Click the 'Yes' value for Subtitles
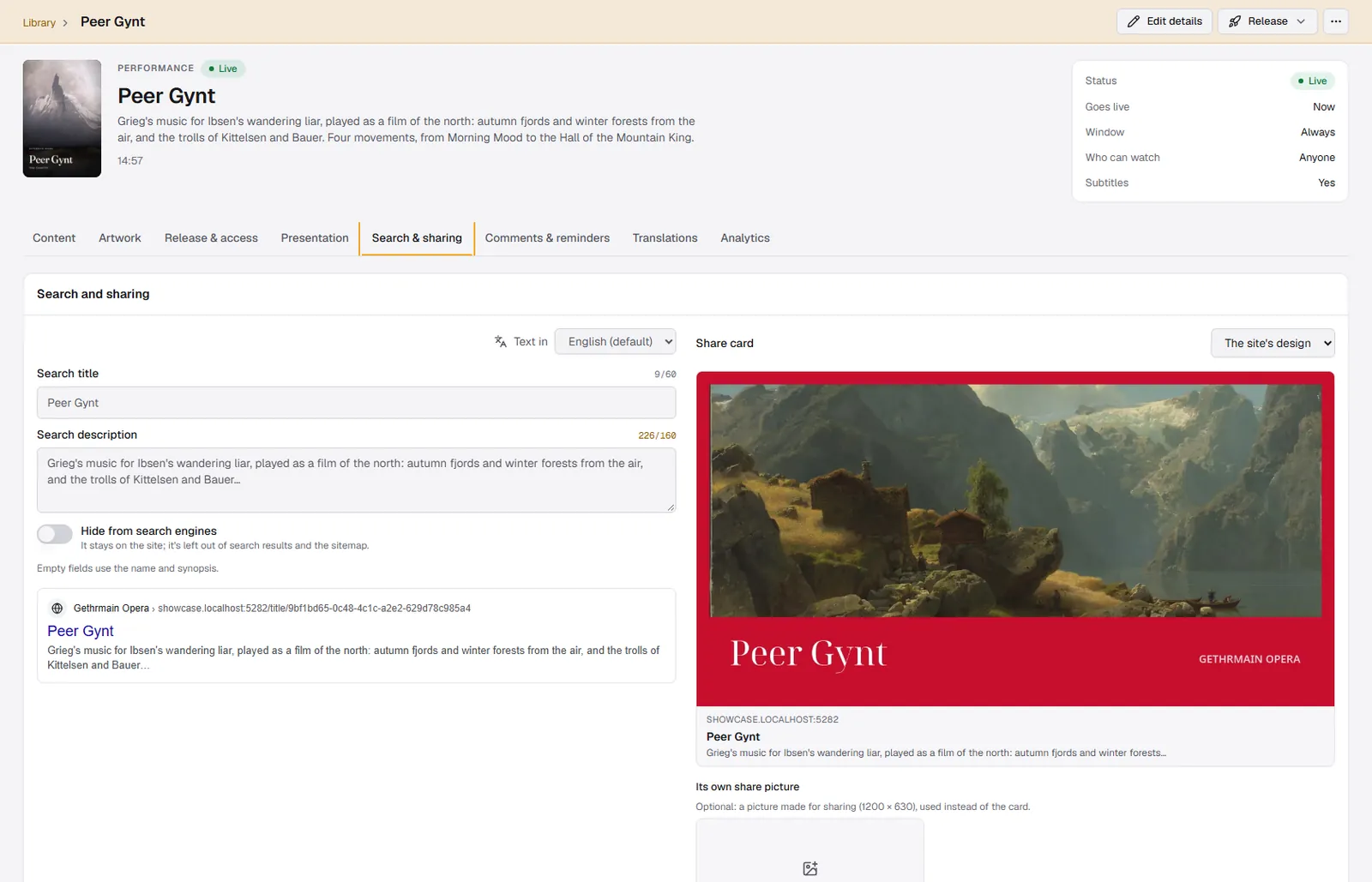The height and width of the screenshot is (882, 1372). pyautogui.click(x=1327, y=183)
